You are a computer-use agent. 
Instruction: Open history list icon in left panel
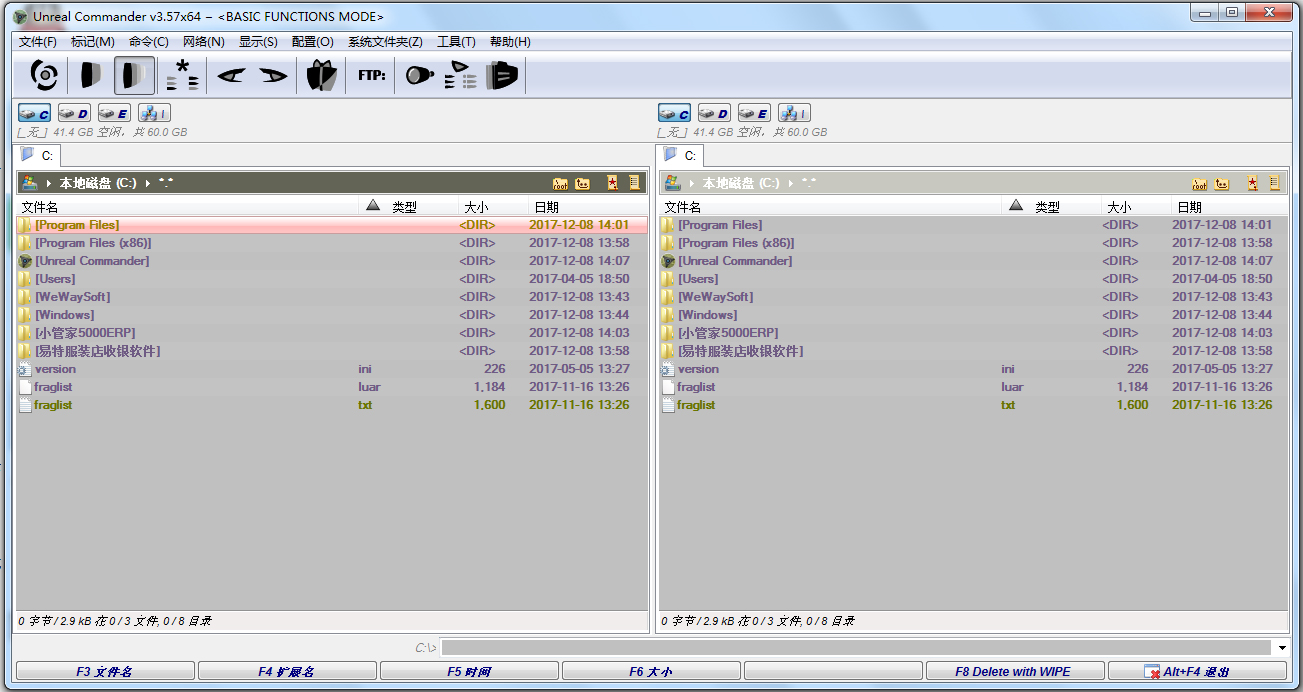point(634,183)
